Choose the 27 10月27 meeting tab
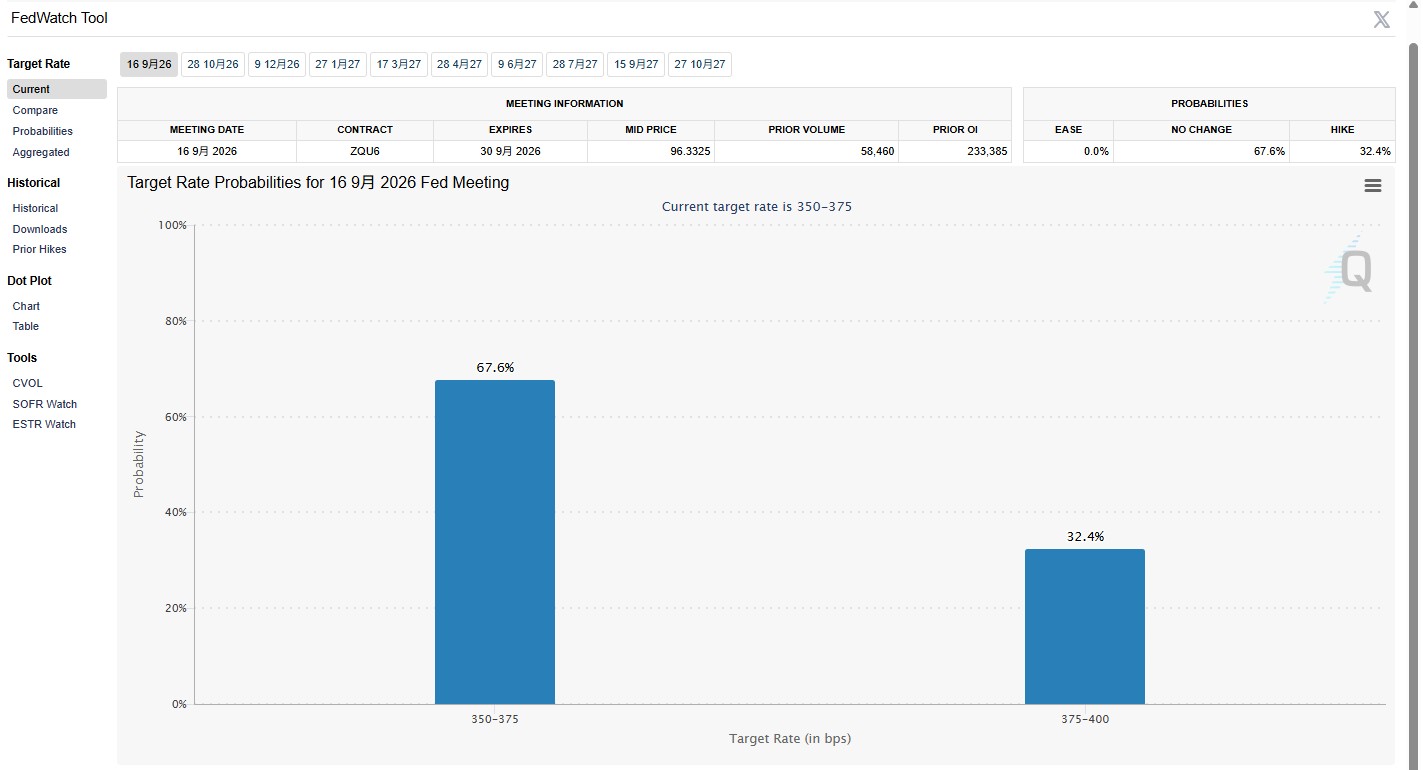 point(700,64)
